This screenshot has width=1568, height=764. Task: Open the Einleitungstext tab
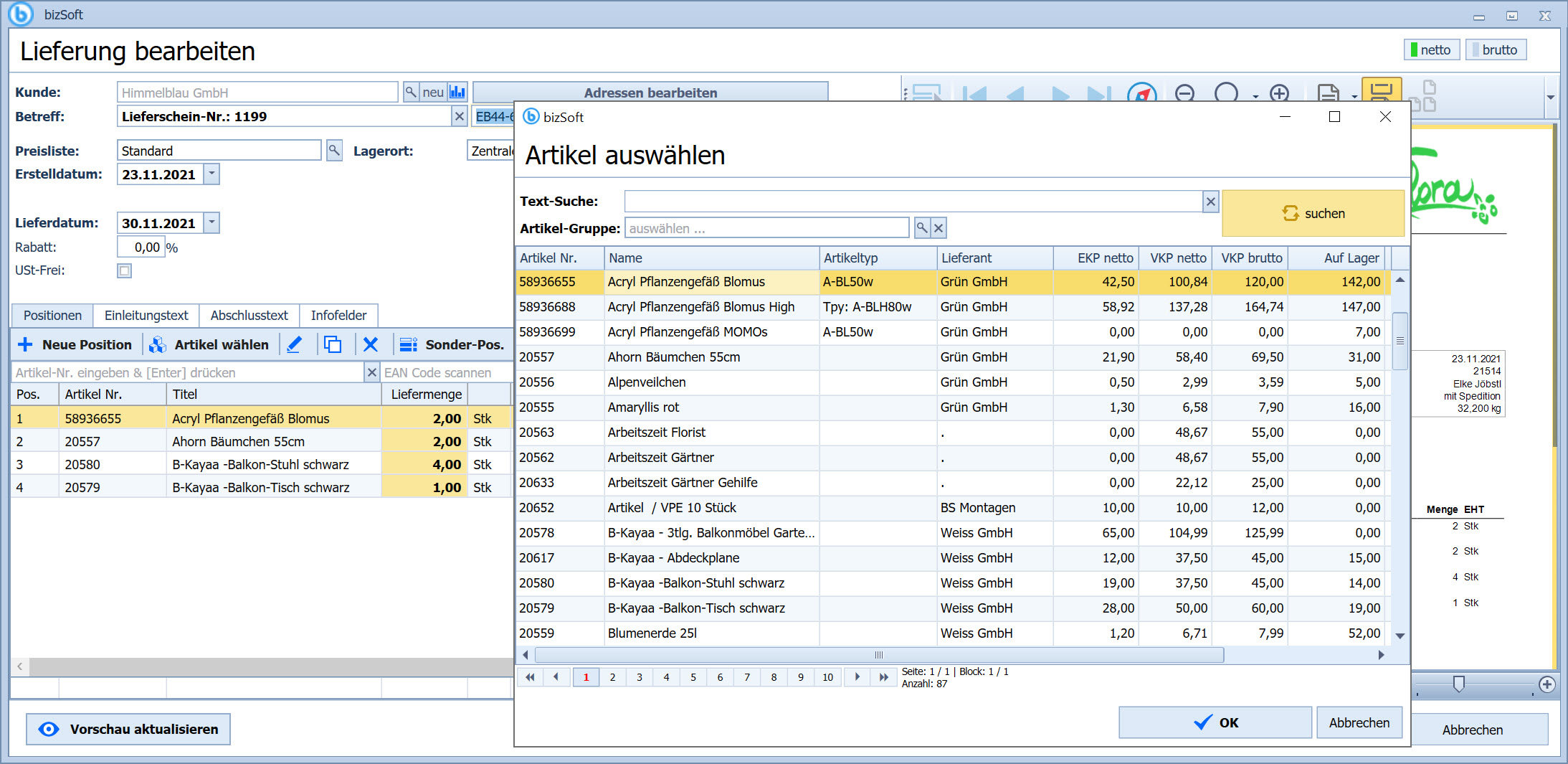pos(146,315)
